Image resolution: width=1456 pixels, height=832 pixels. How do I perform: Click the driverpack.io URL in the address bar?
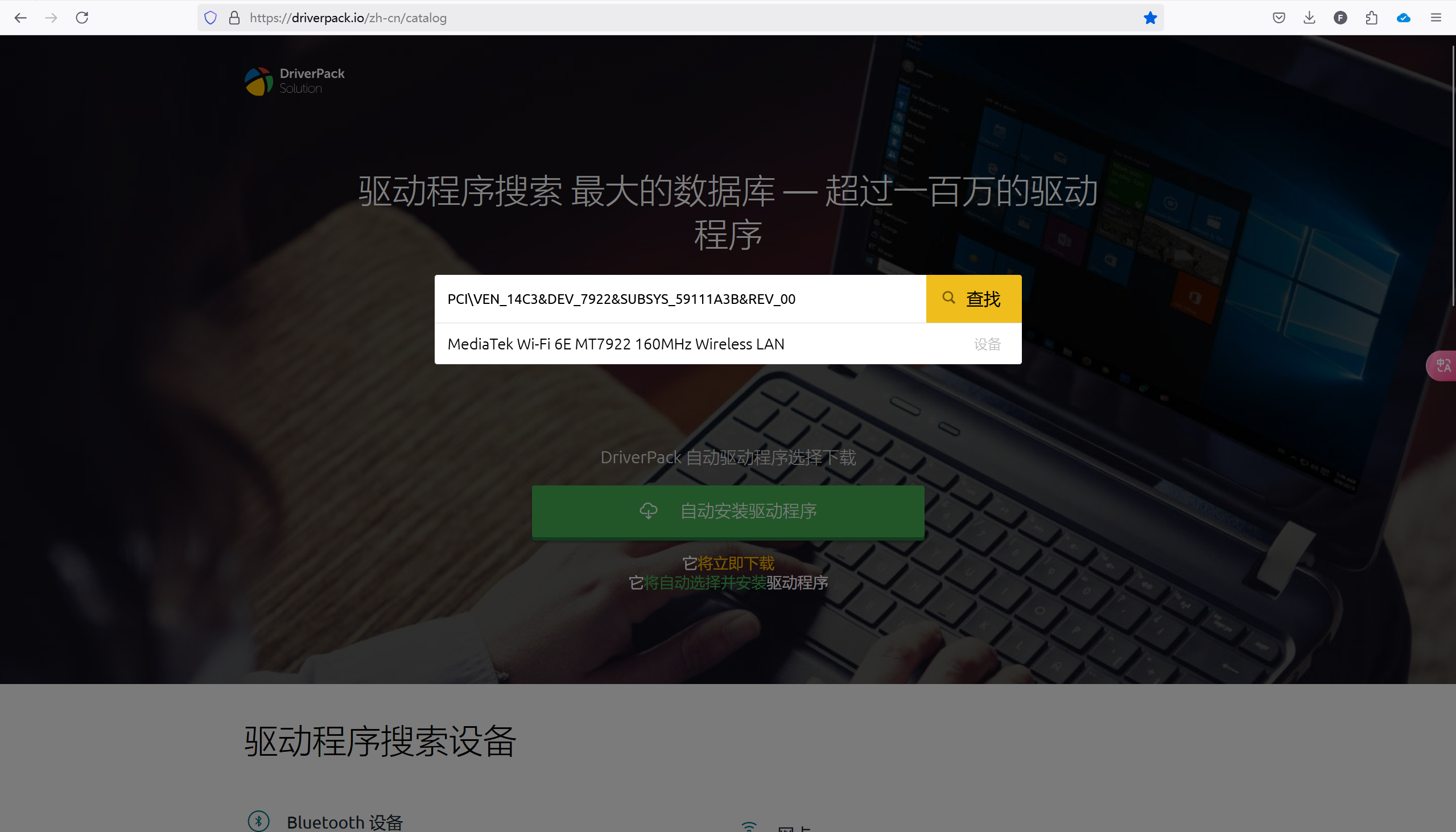pos(348,18)
